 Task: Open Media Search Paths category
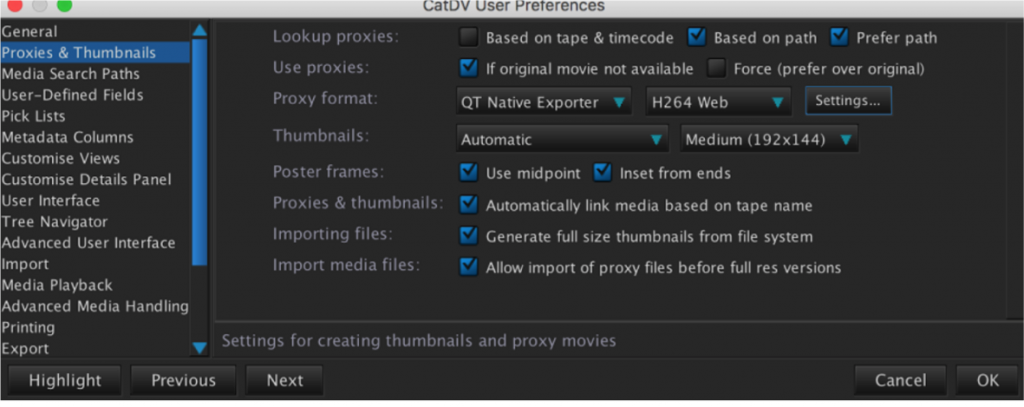95,74
